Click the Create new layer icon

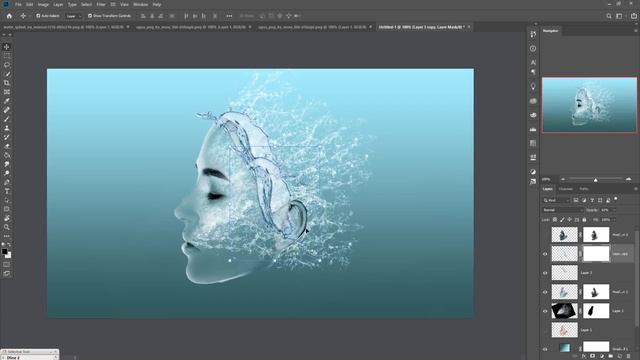tap(620, 356)
